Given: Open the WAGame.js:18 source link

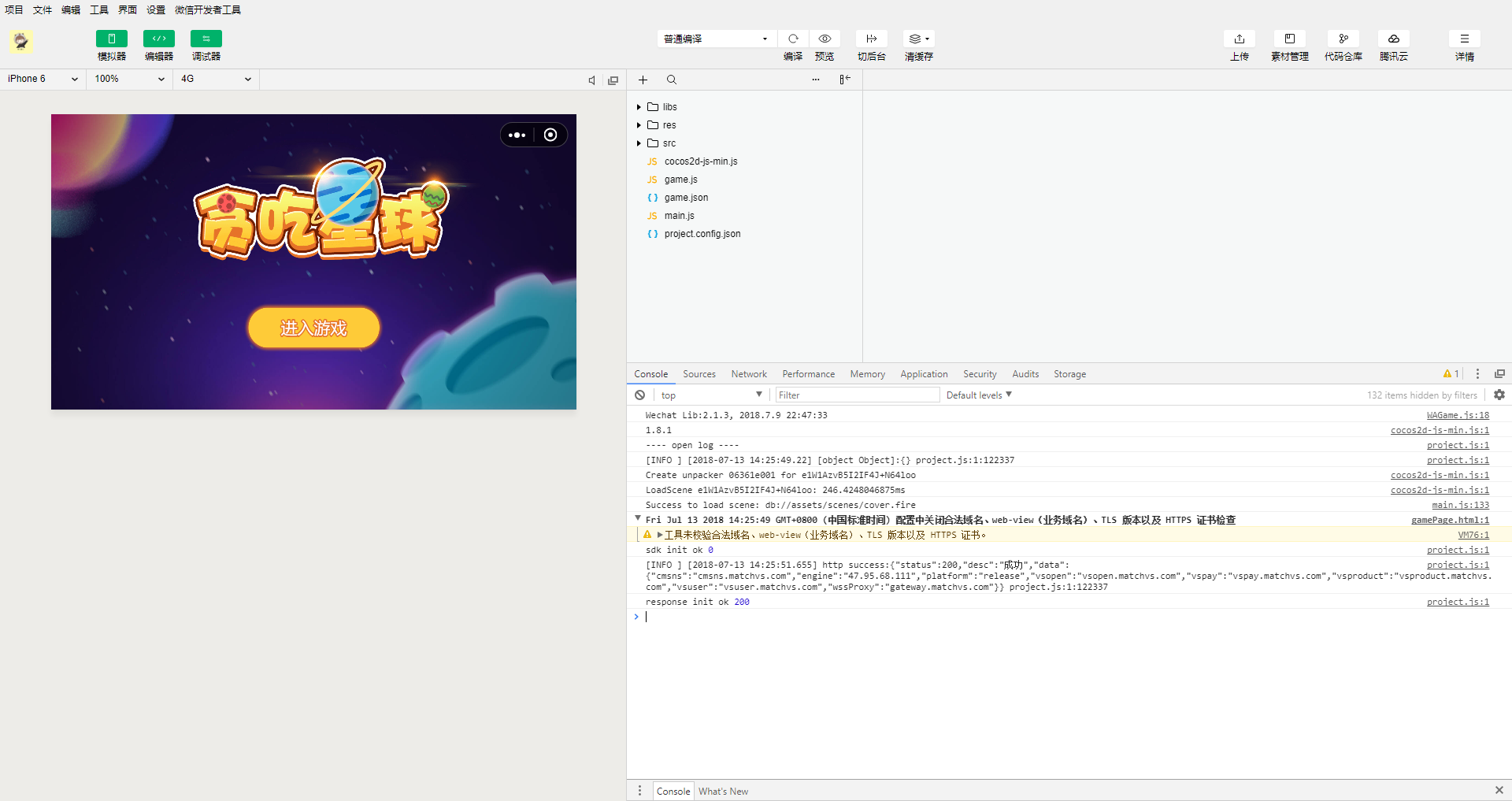Looking at the screenshot, I should pos(1458,415).
